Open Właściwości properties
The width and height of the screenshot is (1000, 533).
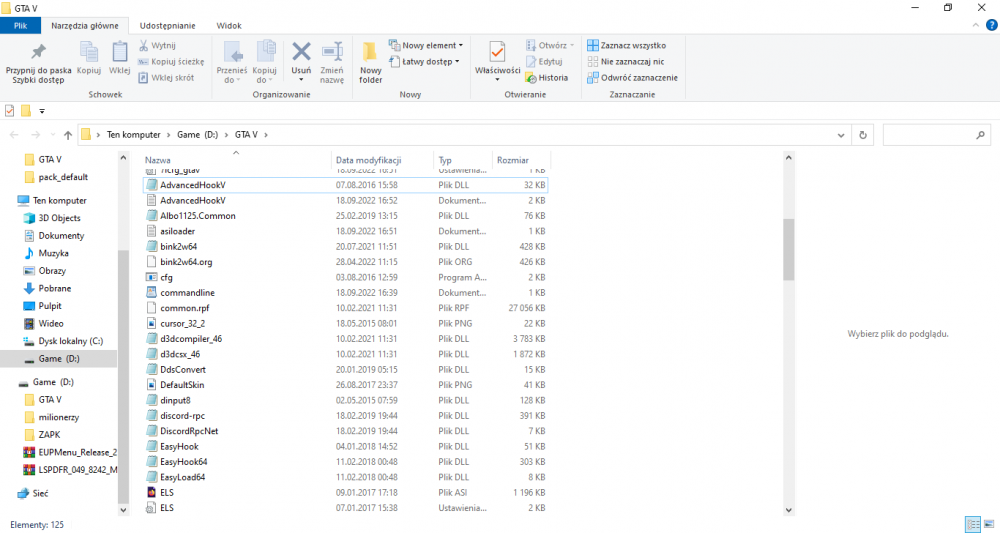pos(497,62)
